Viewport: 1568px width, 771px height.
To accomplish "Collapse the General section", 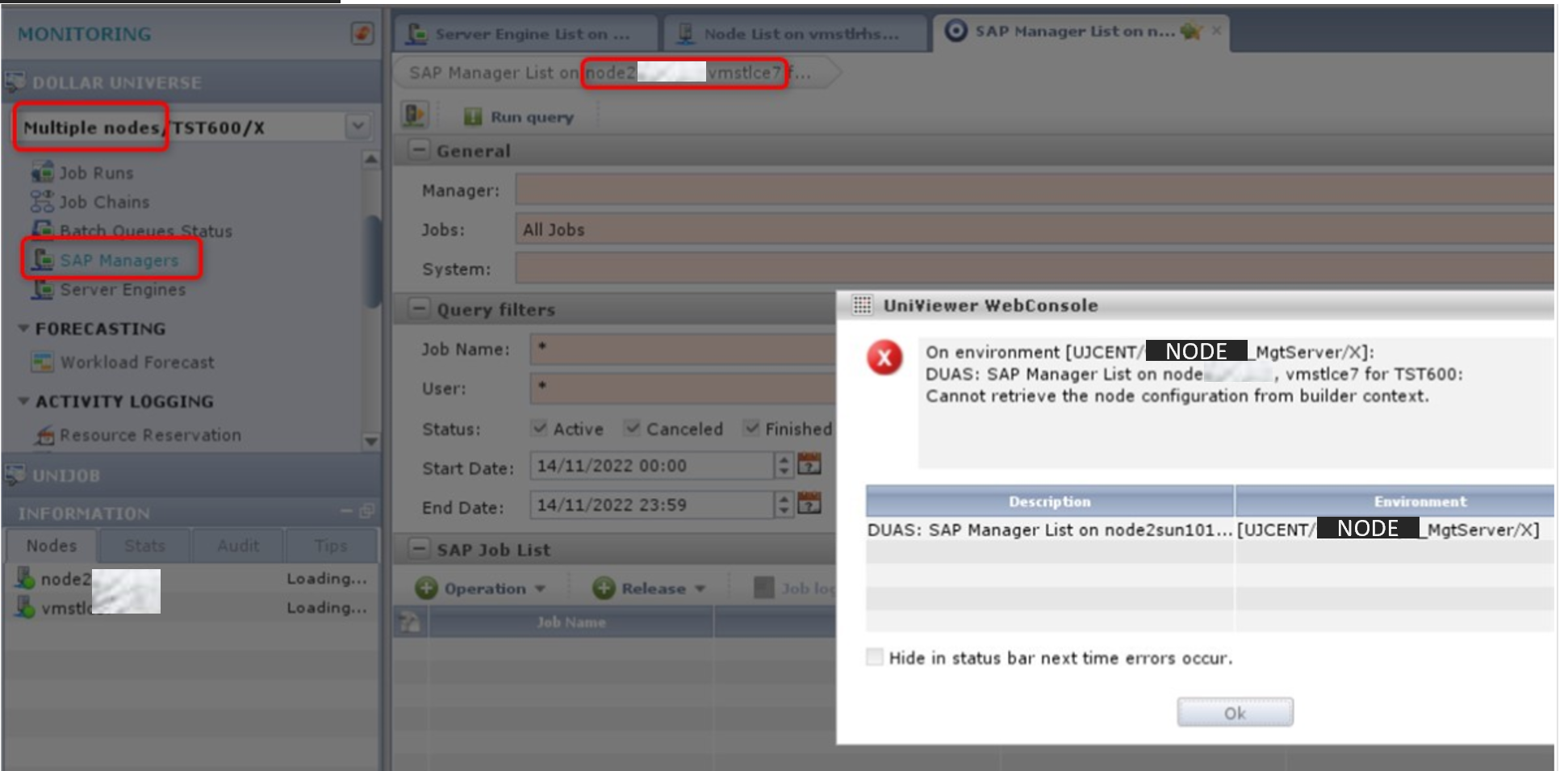I will click(x=418, y=150).
